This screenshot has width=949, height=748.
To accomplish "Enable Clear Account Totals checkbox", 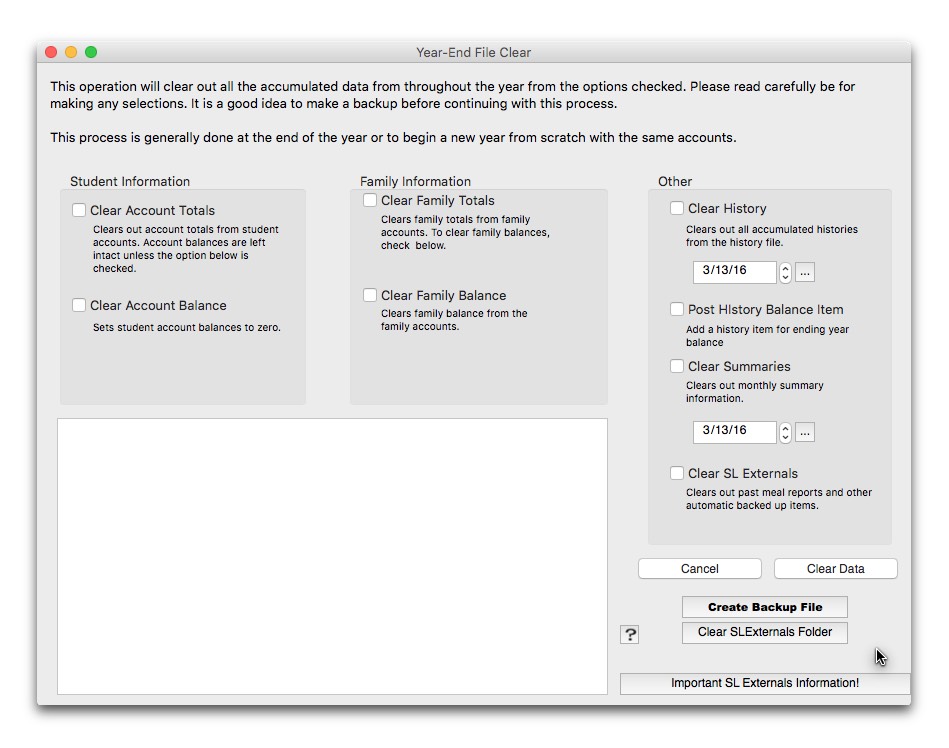I will point(79,210).
